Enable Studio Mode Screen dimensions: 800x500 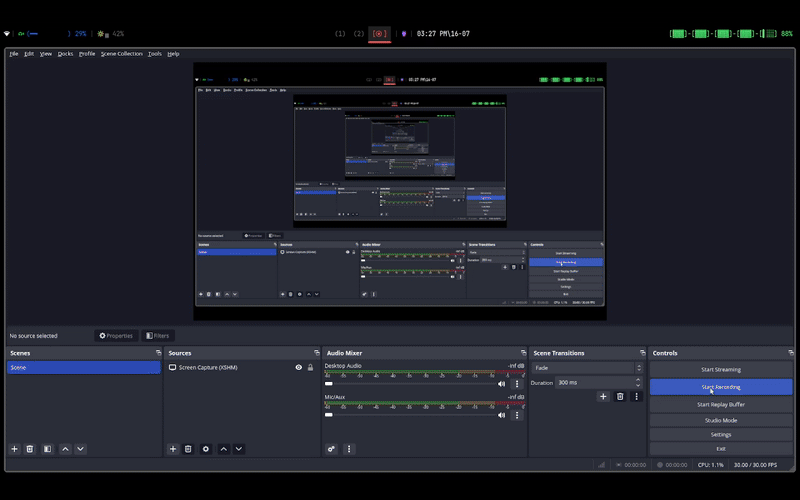click(x=721, y=420)
